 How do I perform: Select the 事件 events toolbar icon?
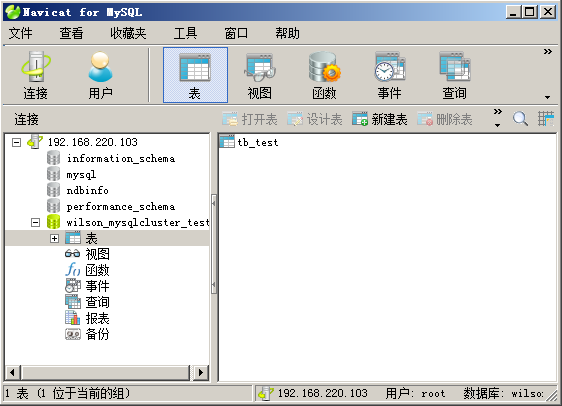pyautogui.click(x=389, y=75)
